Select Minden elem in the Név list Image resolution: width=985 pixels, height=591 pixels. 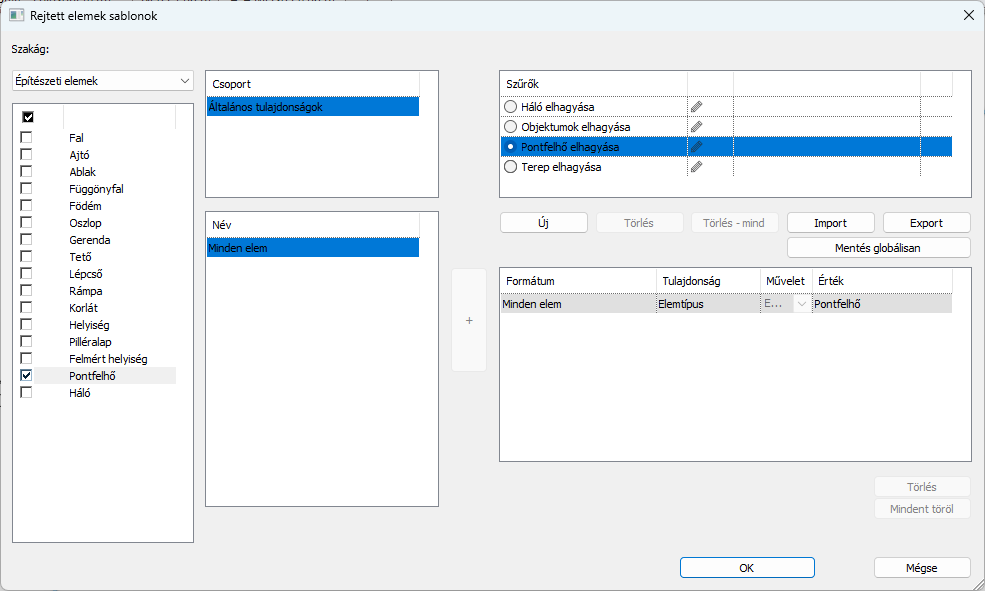312,248
